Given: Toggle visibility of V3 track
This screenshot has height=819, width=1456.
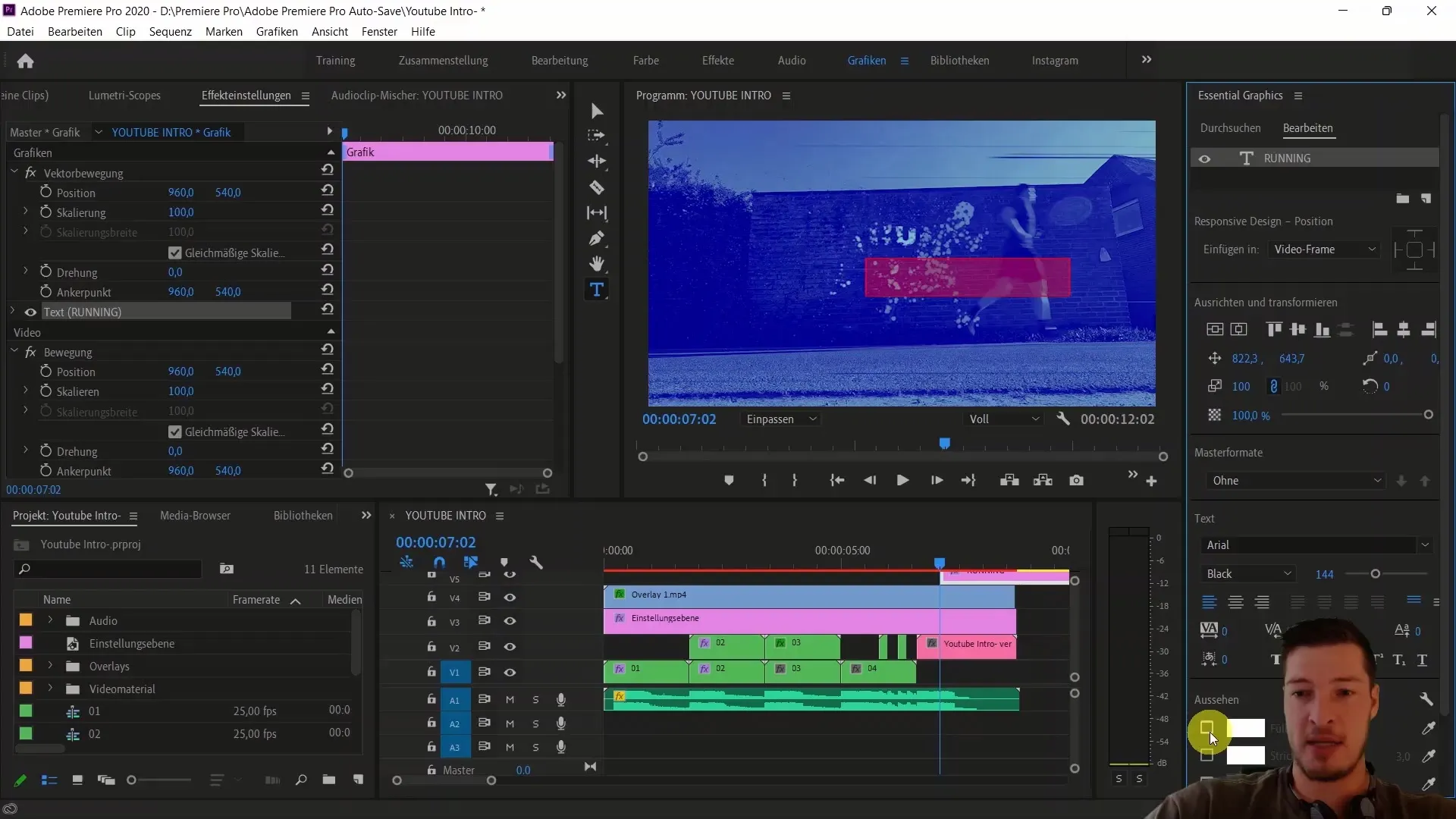Looking at the screenshot, I should point(509,621).
